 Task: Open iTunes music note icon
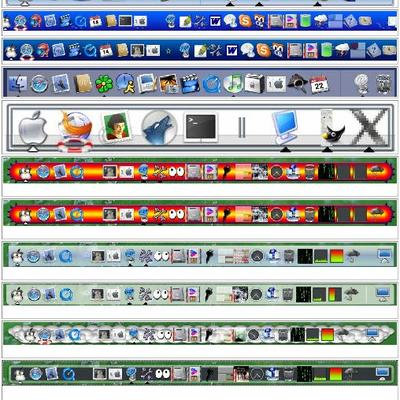(x=233, y=83)
